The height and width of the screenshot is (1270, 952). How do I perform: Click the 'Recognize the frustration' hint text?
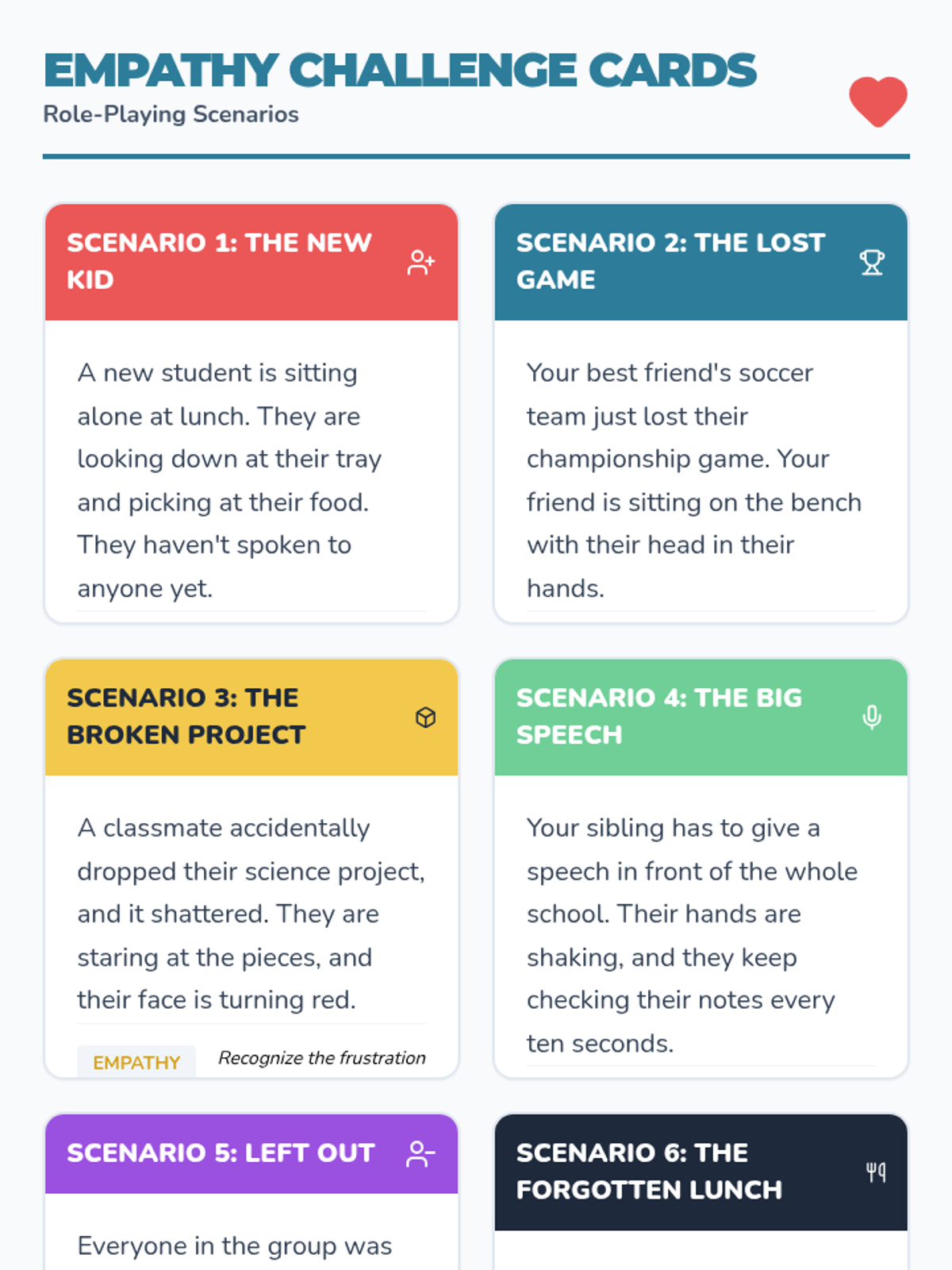coord(321,1058)
